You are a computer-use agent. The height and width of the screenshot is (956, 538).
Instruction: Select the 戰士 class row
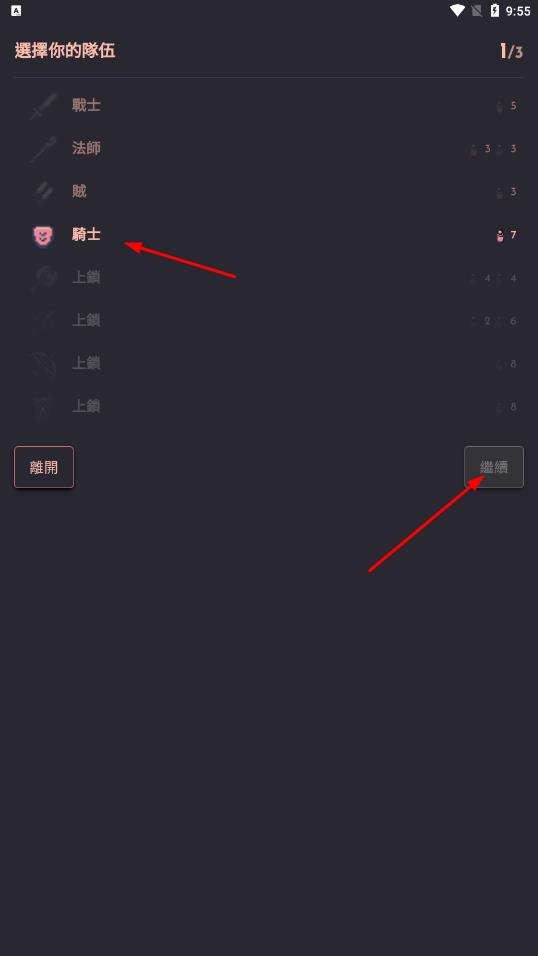pyautogui.click(x=269, y=105)
